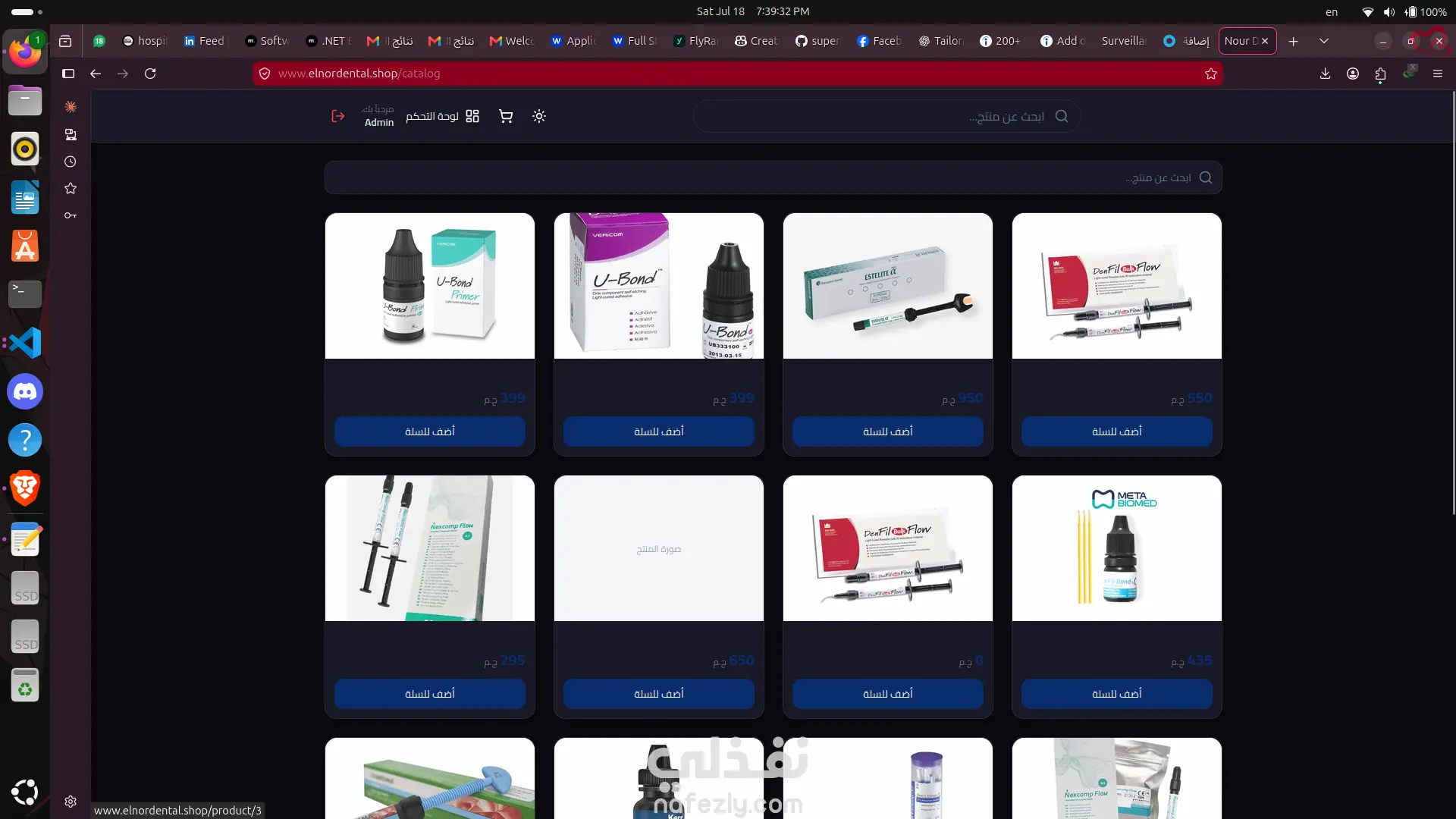Viewport: 1456px width, 819px height.
Task: Bookmark this page with the star icon
Action: pos(1211,74)
